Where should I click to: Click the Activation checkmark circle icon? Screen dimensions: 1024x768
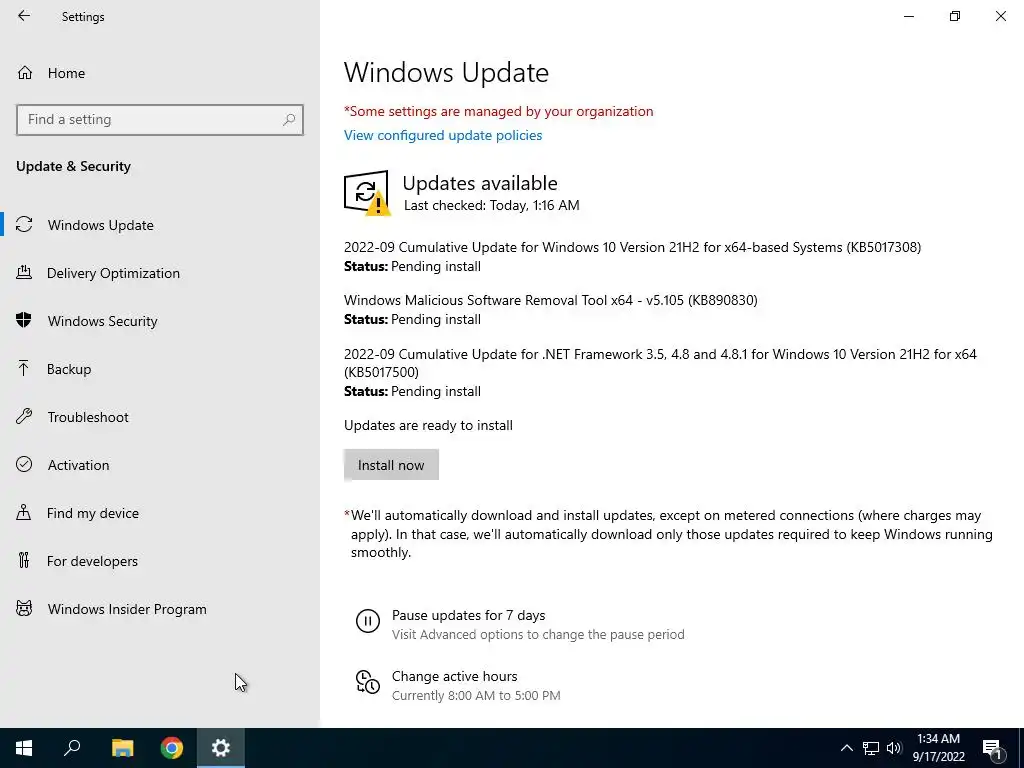[24, 464]
